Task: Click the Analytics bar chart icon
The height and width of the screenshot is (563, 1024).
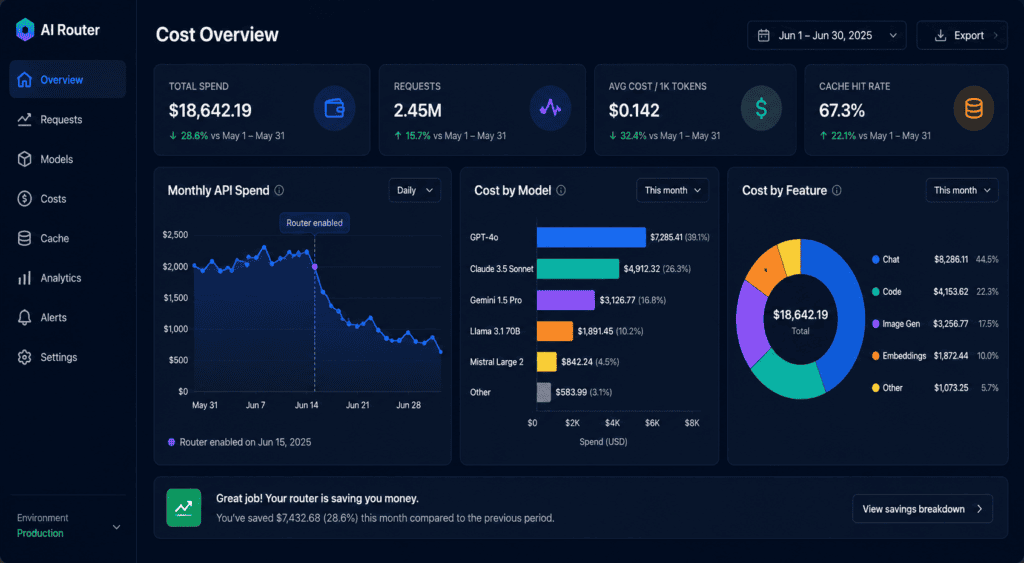Action: point(24,278)
